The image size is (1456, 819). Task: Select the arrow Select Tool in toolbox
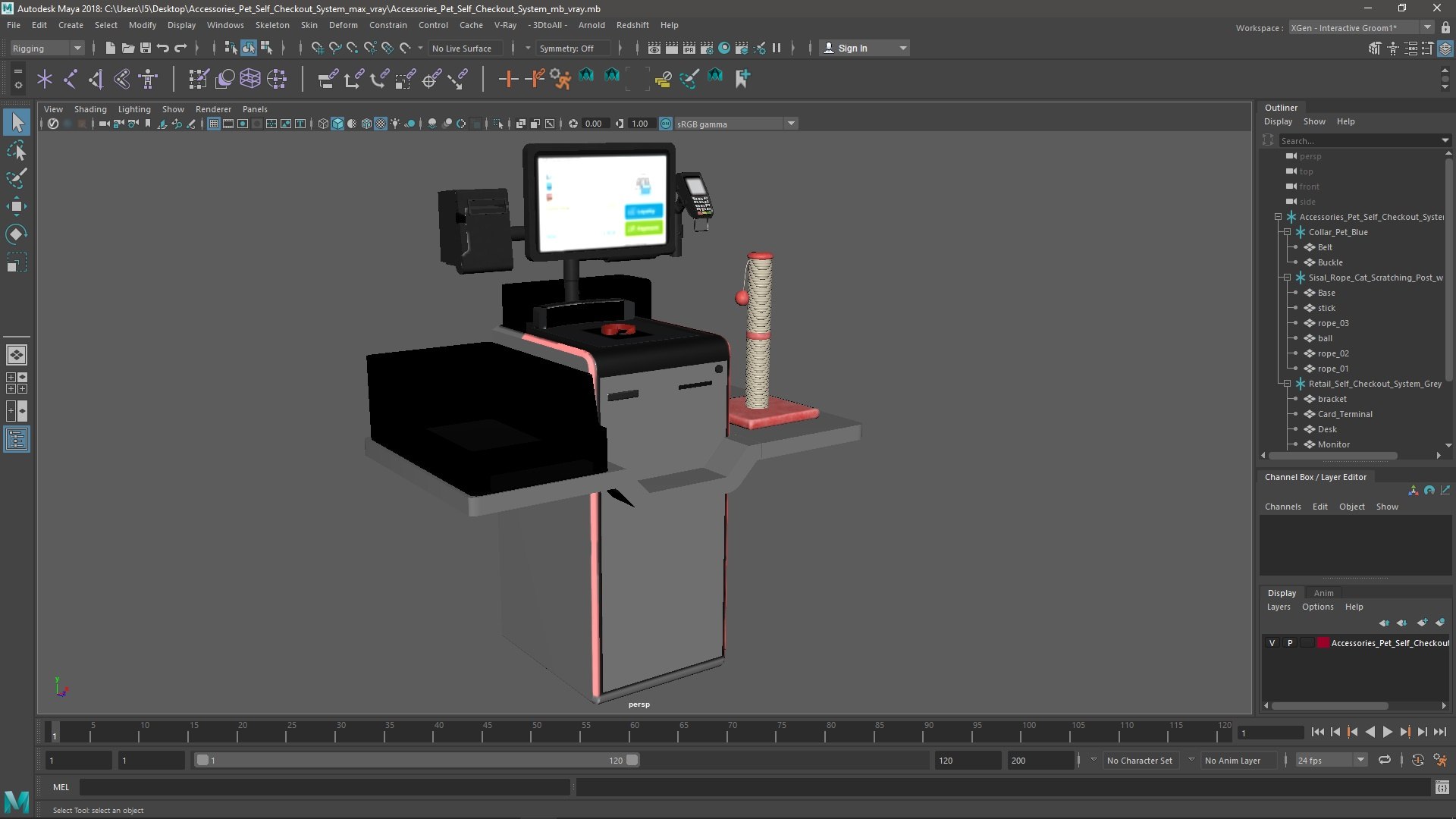click(x=17, y=122)
